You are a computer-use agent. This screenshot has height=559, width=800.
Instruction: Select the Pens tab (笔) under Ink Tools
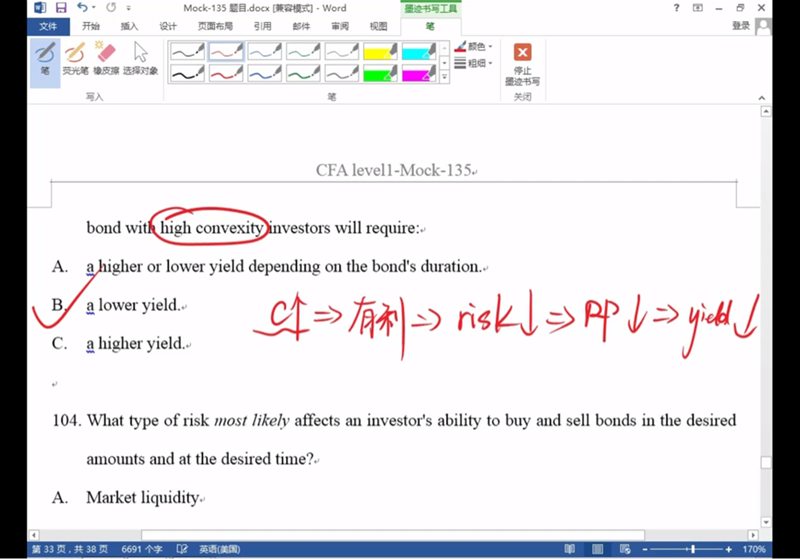[x=430, y=27]
